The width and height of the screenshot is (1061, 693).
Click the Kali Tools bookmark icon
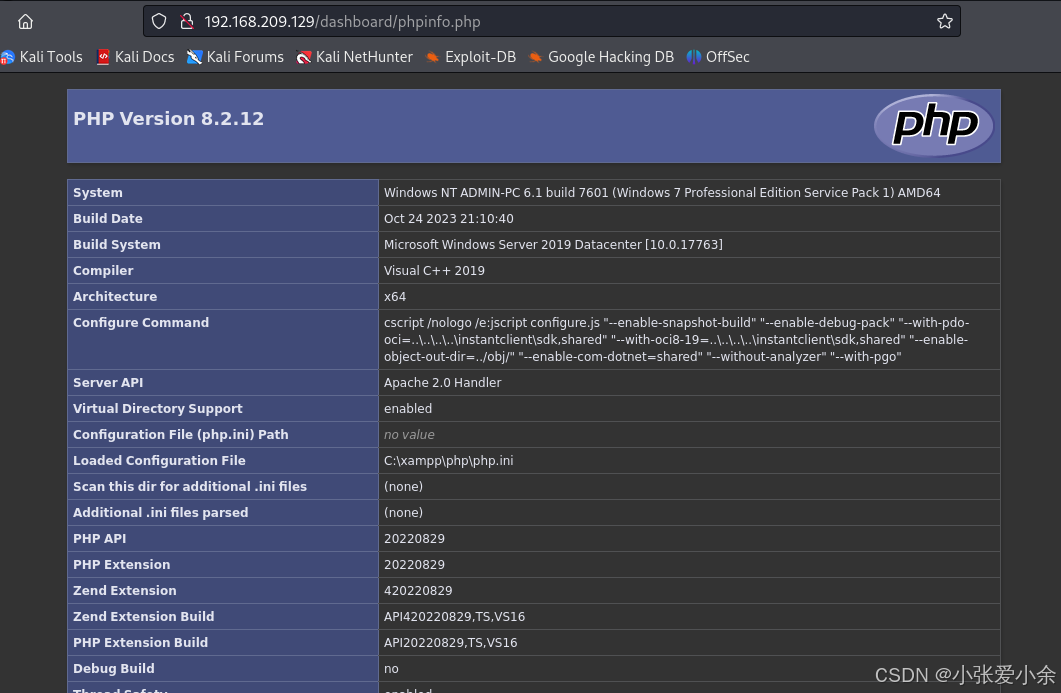point(7,58)
